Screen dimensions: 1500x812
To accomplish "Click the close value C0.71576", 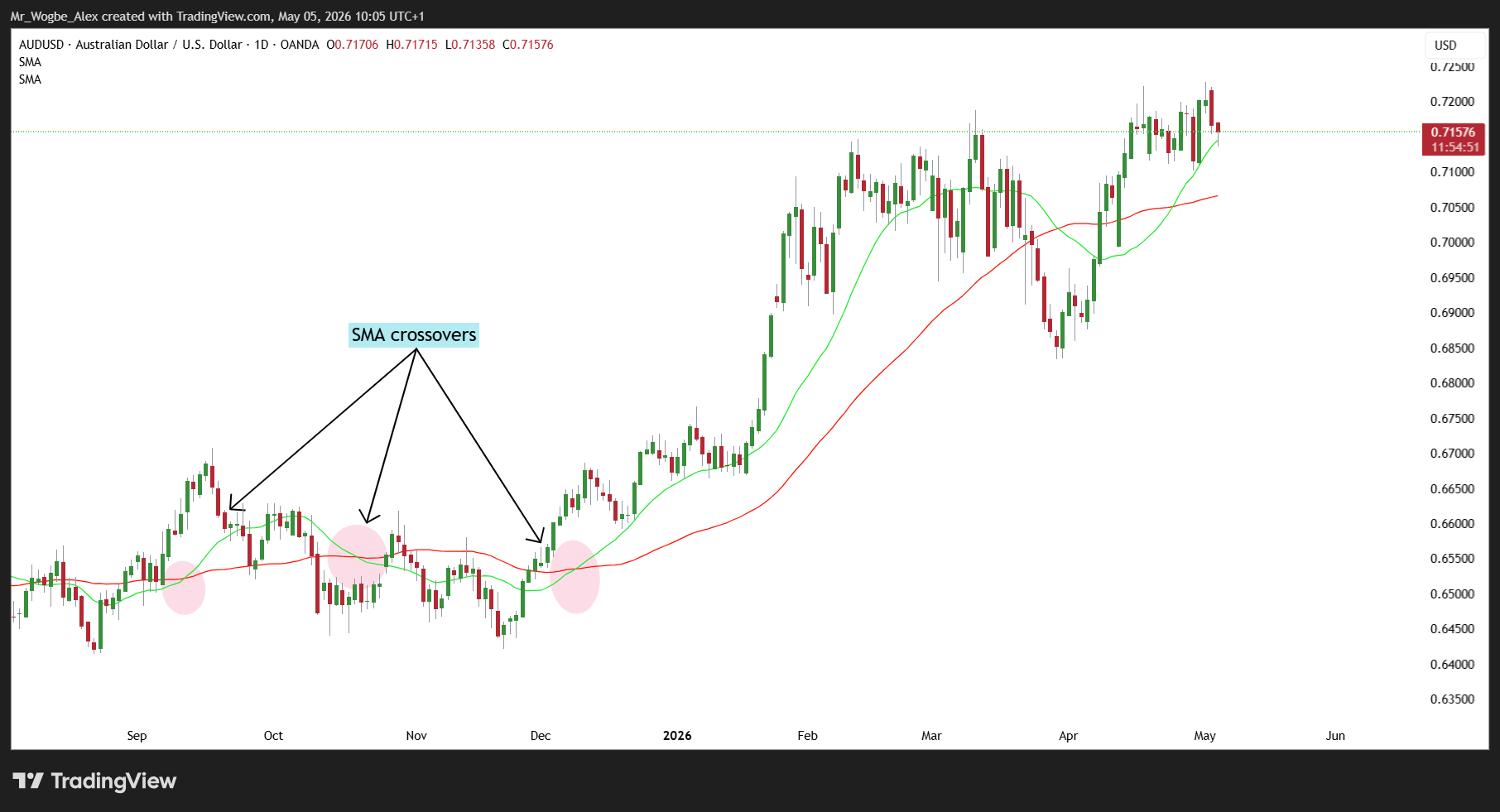I will [528, 45].
